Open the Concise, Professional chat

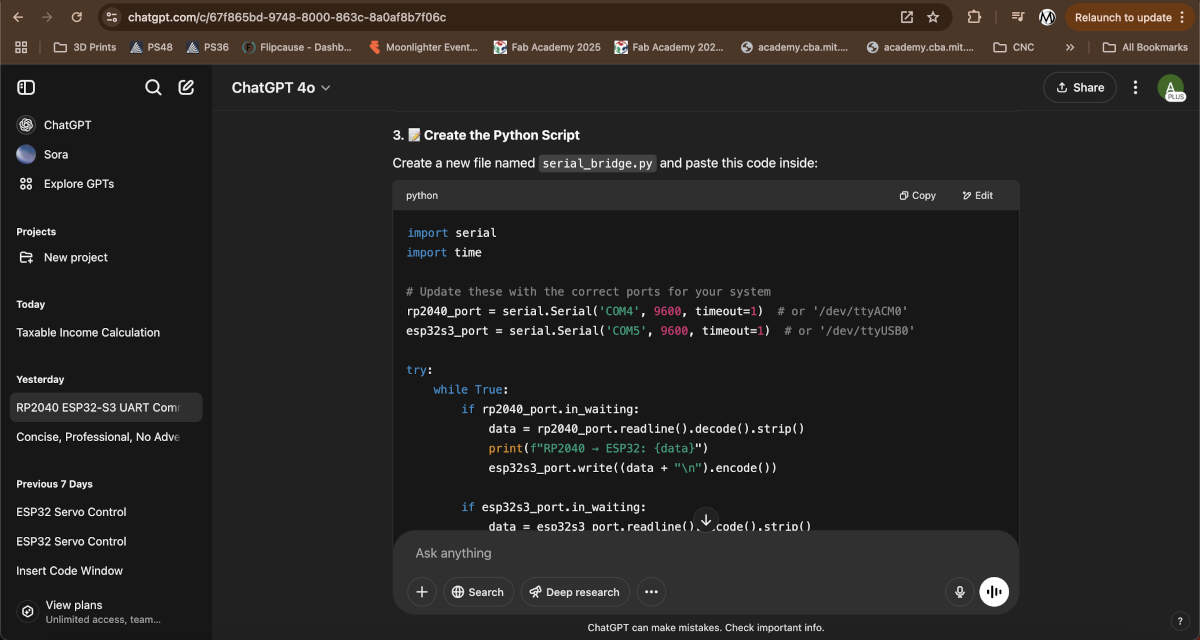(x=105, y=437)
